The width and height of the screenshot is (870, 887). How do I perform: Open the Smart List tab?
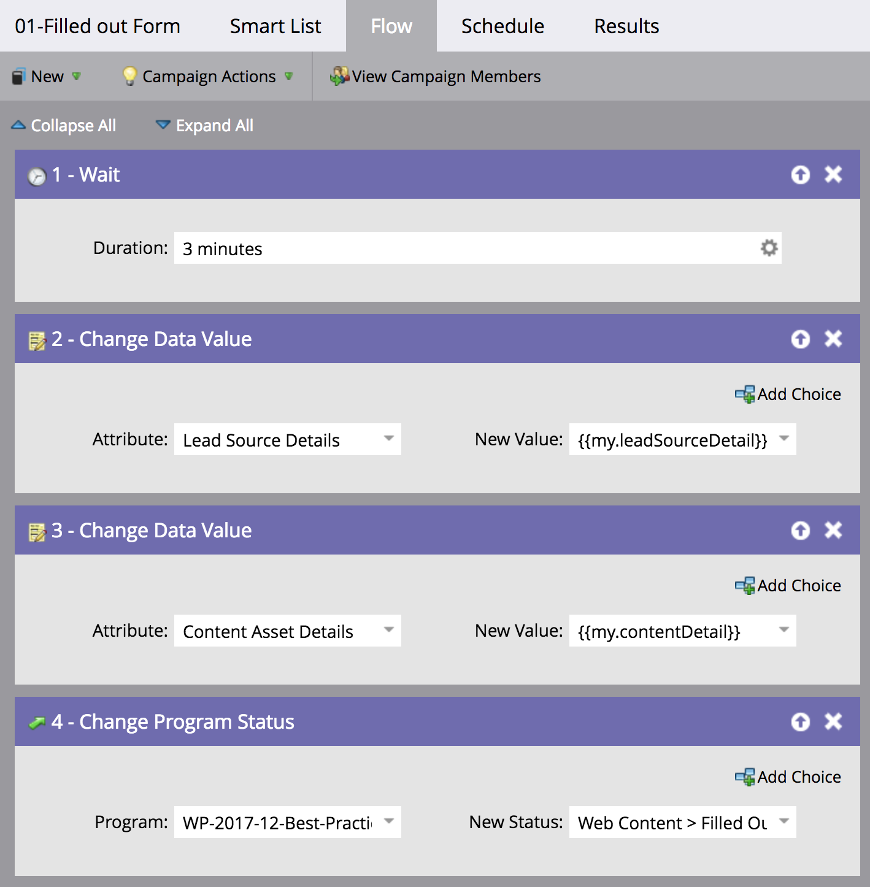tap(275, 27)
